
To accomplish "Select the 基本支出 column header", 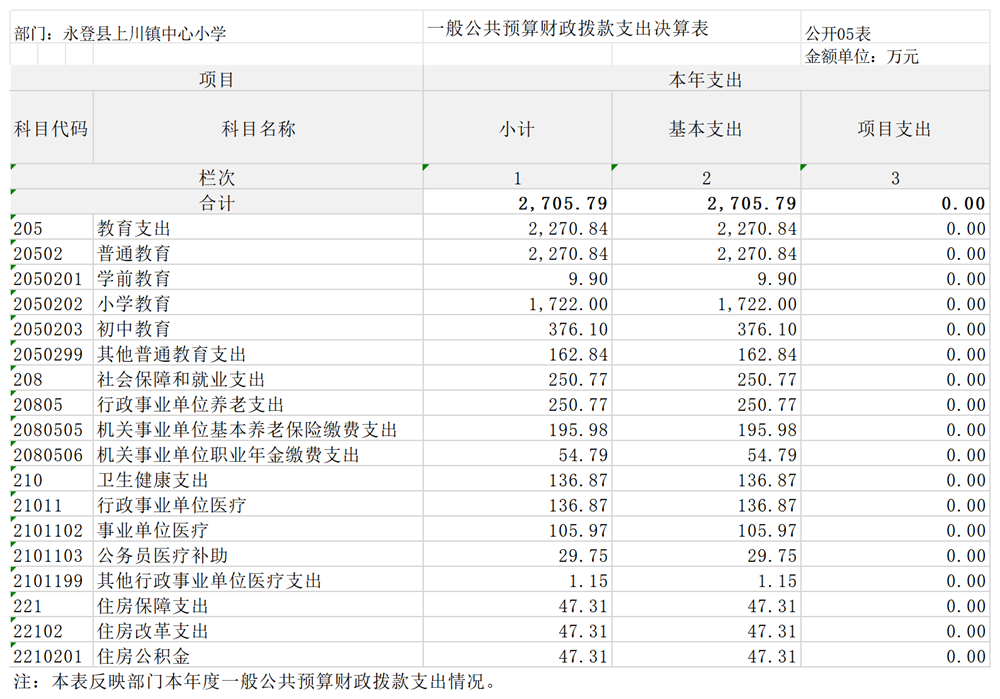I will pos(706,129).
